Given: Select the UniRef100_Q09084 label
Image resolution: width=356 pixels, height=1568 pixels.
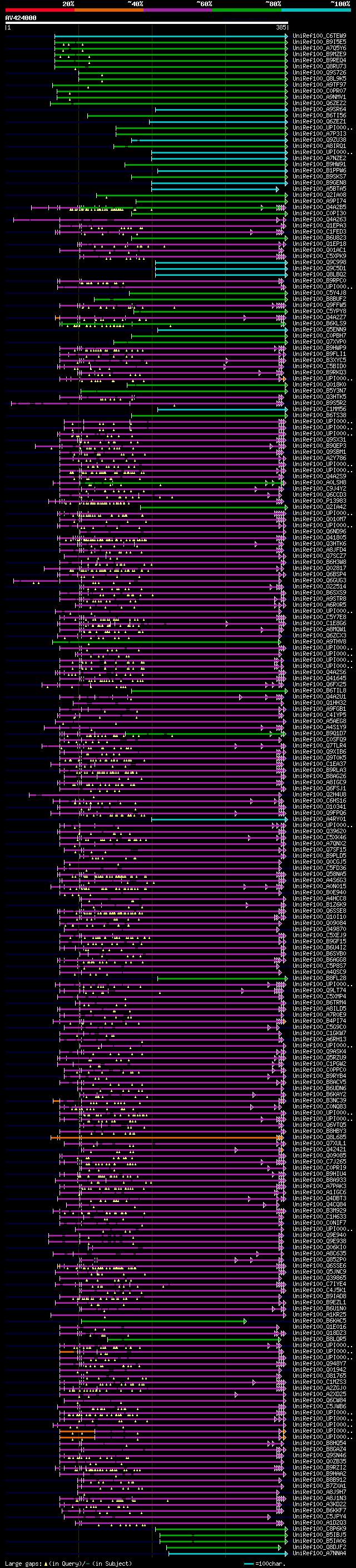Looking at the screenshot, I should tap(319, 923).
